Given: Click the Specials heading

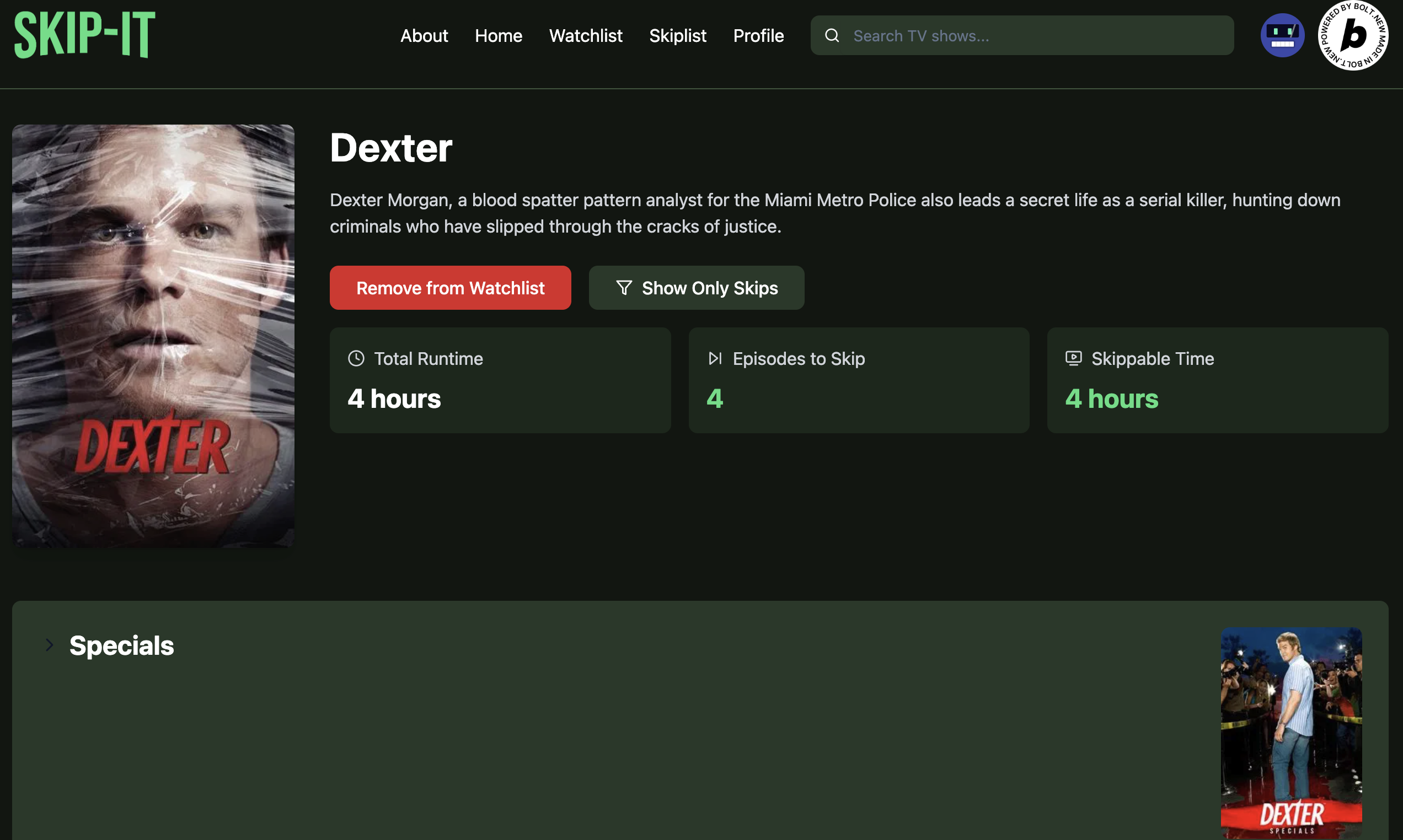Looking at the screenshot, I should click(121, 645).
